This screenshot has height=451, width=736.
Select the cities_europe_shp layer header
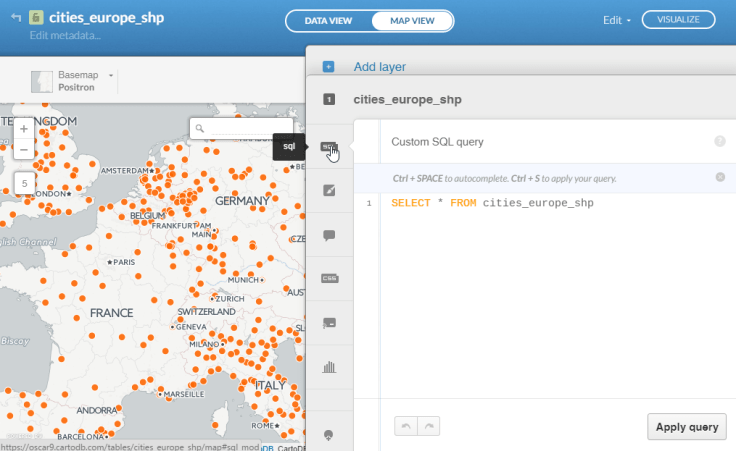pos(407,99)
